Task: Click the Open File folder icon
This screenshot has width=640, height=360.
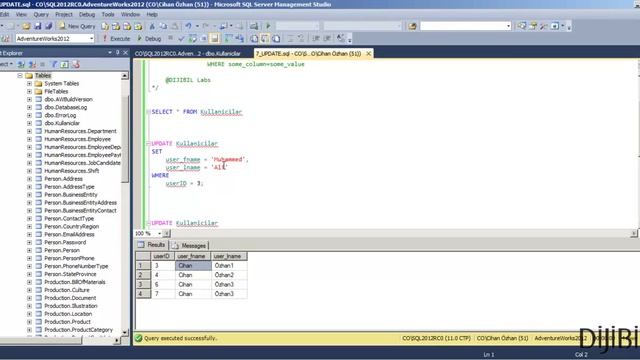Action: 26,26
